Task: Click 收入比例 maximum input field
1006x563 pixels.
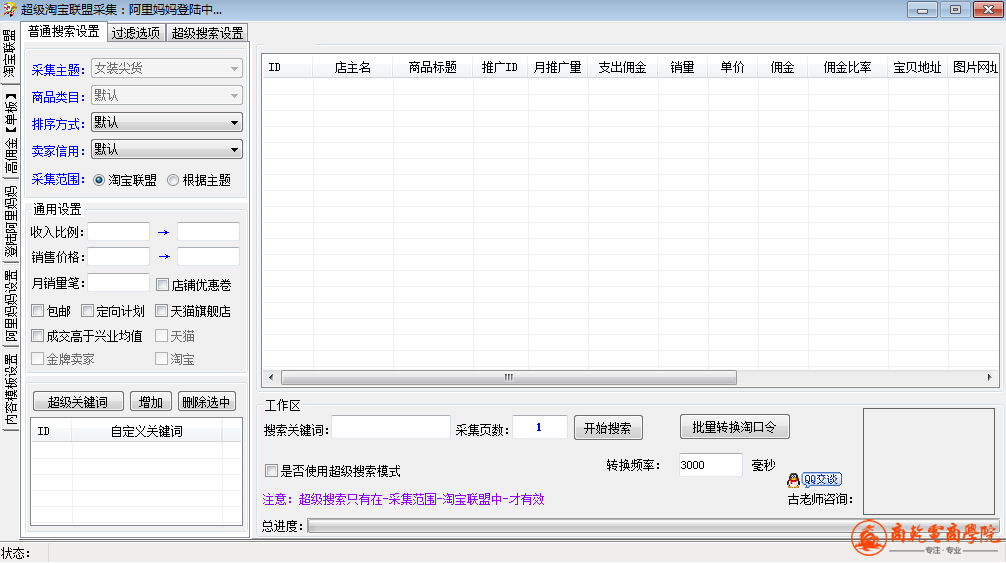Action: [209, 231]
